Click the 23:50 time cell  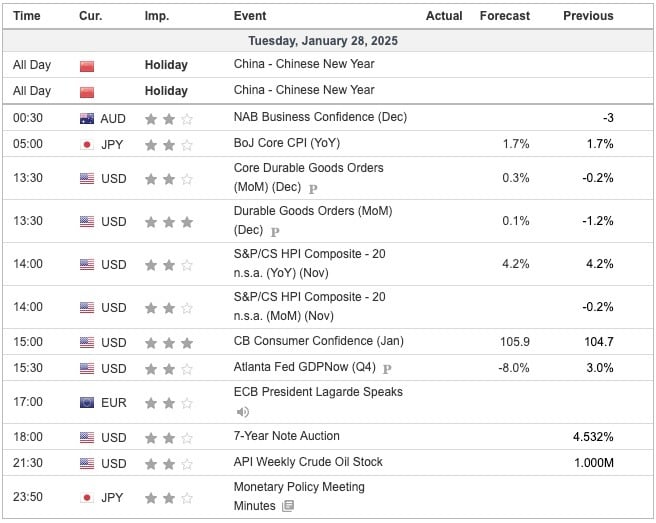[28, 497]
